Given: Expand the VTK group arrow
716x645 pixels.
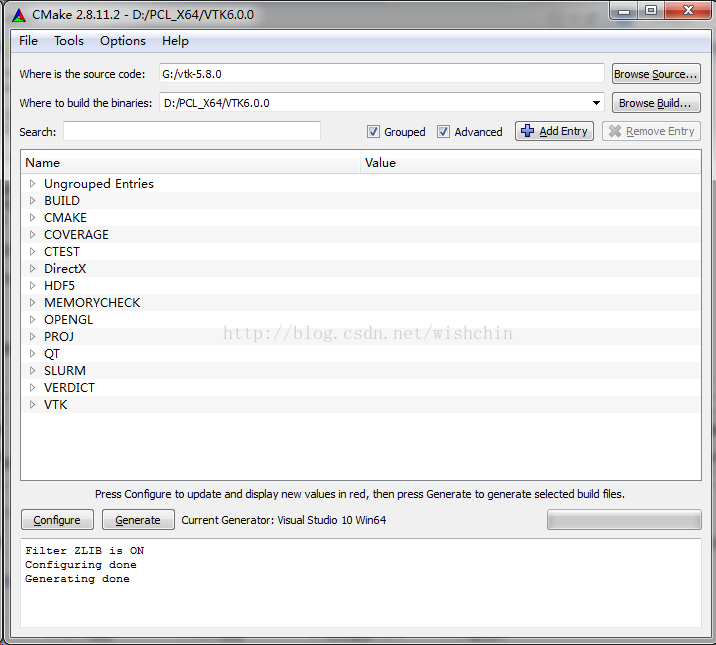Looking at the screenshot, I should 32,404.
